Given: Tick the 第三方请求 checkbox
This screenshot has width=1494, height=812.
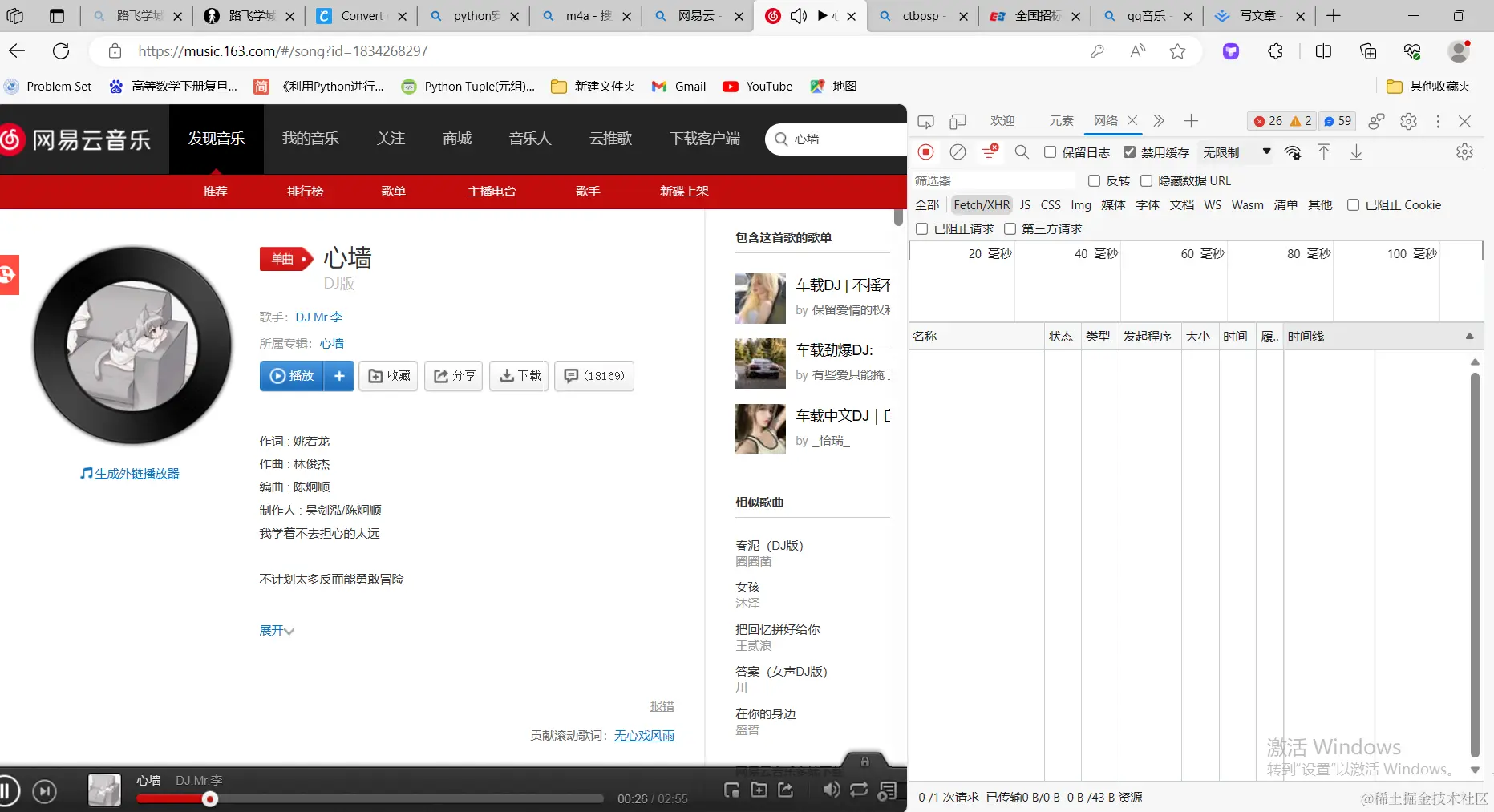Looking at the screenshot, I should 1010,229.
